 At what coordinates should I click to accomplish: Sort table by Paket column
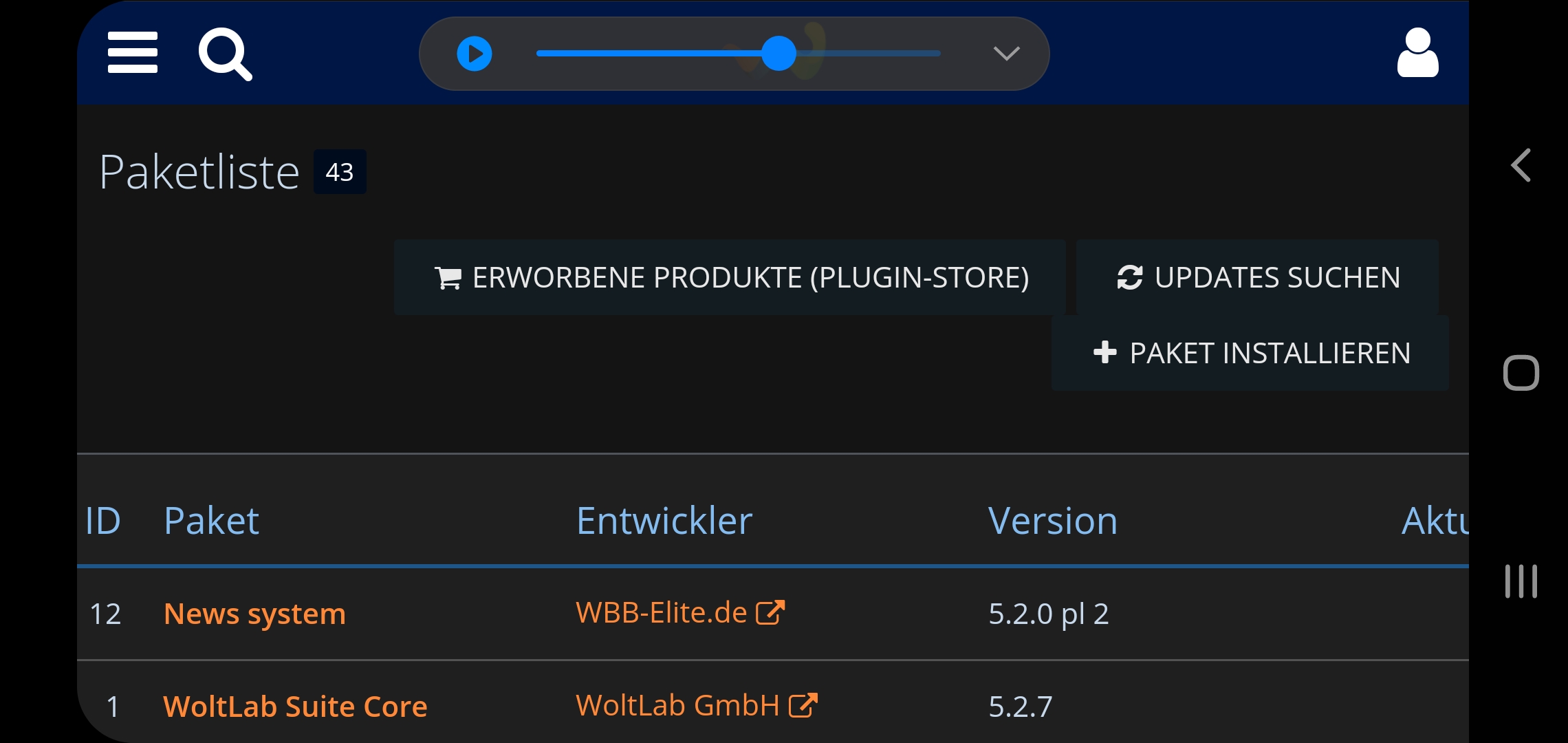211,520
